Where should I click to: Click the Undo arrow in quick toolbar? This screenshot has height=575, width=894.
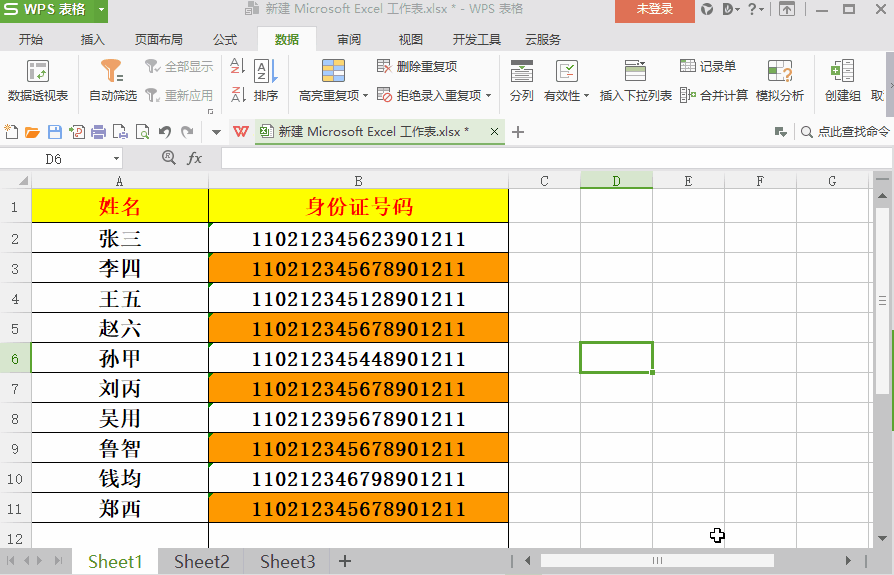click(165, 132)
